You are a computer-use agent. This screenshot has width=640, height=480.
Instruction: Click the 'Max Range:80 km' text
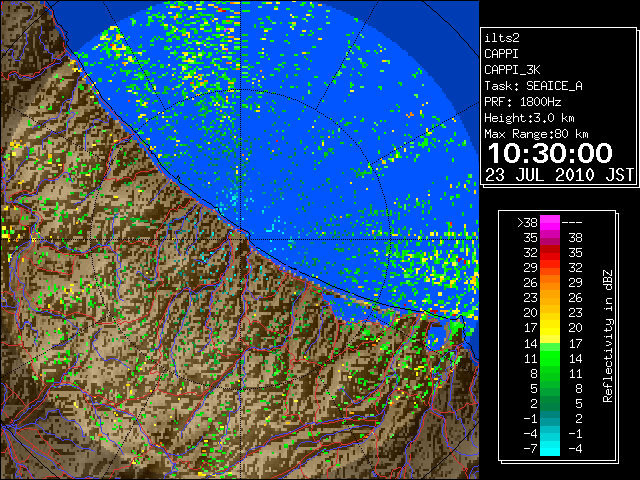[x=536, y=134]
